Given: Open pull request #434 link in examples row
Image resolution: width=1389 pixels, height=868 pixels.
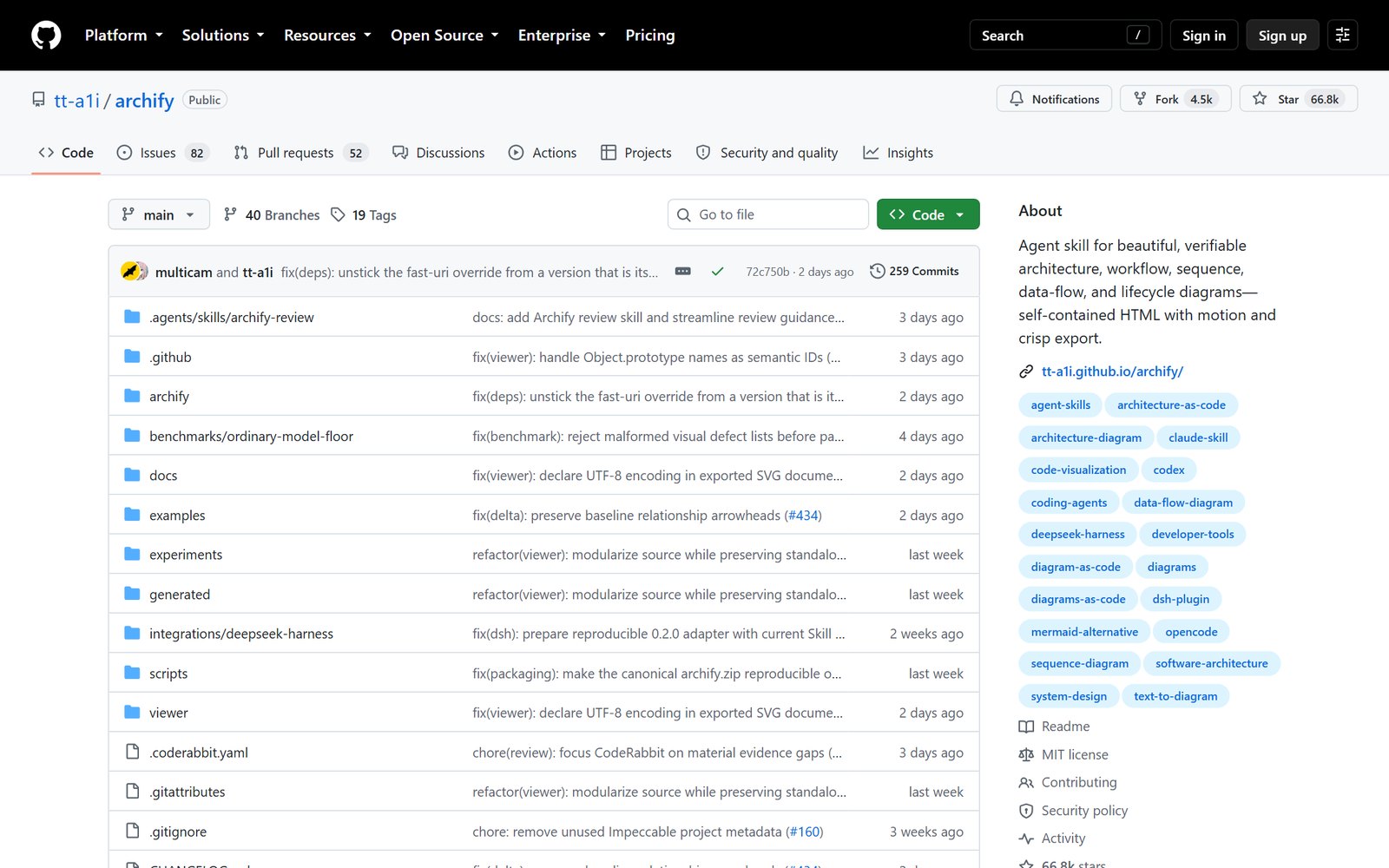Looking at the screenshot, I should coord(803,516).
